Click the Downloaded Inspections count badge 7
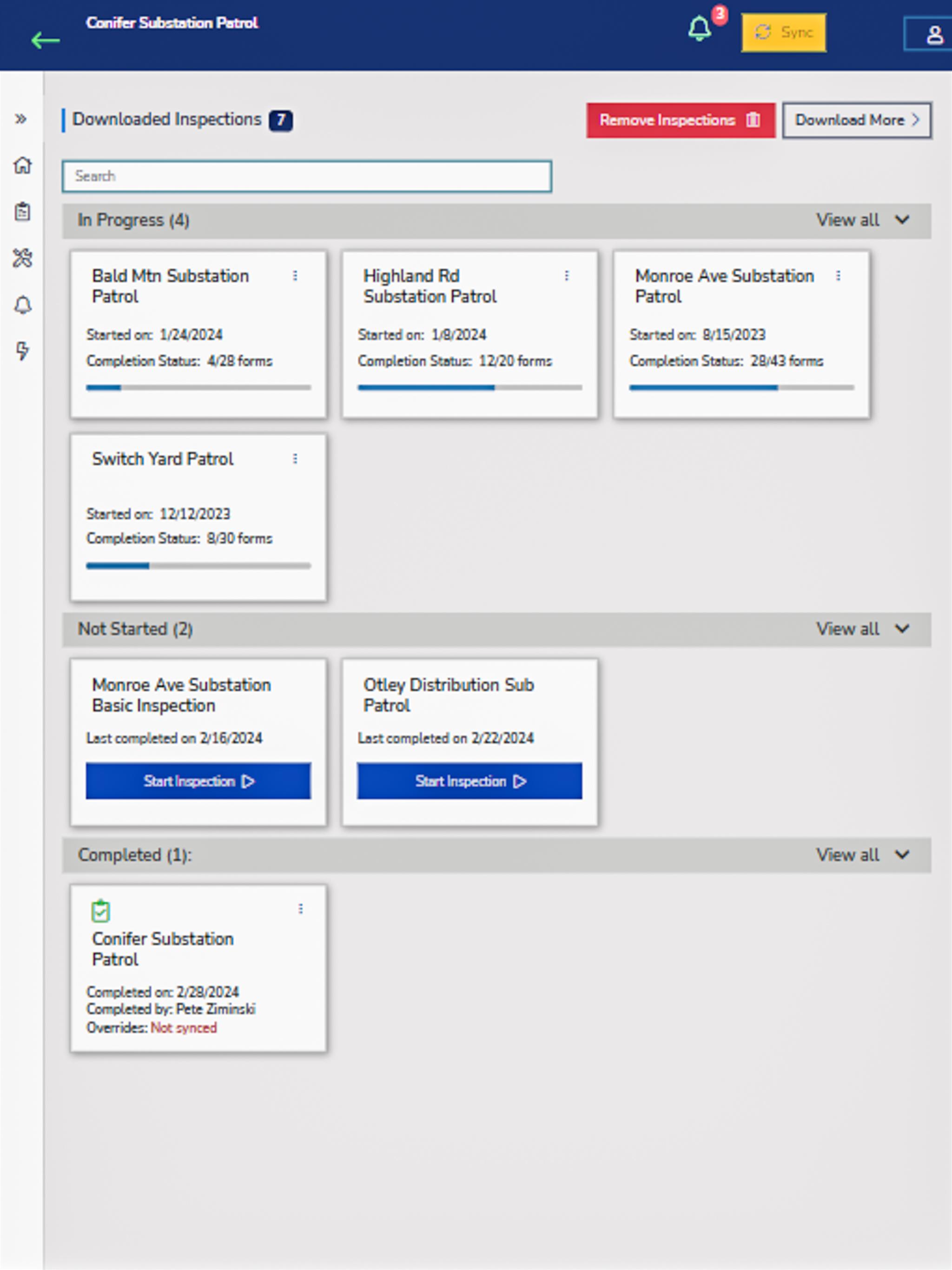Viewport: 952px width, 1270px height. pos(281,120)
